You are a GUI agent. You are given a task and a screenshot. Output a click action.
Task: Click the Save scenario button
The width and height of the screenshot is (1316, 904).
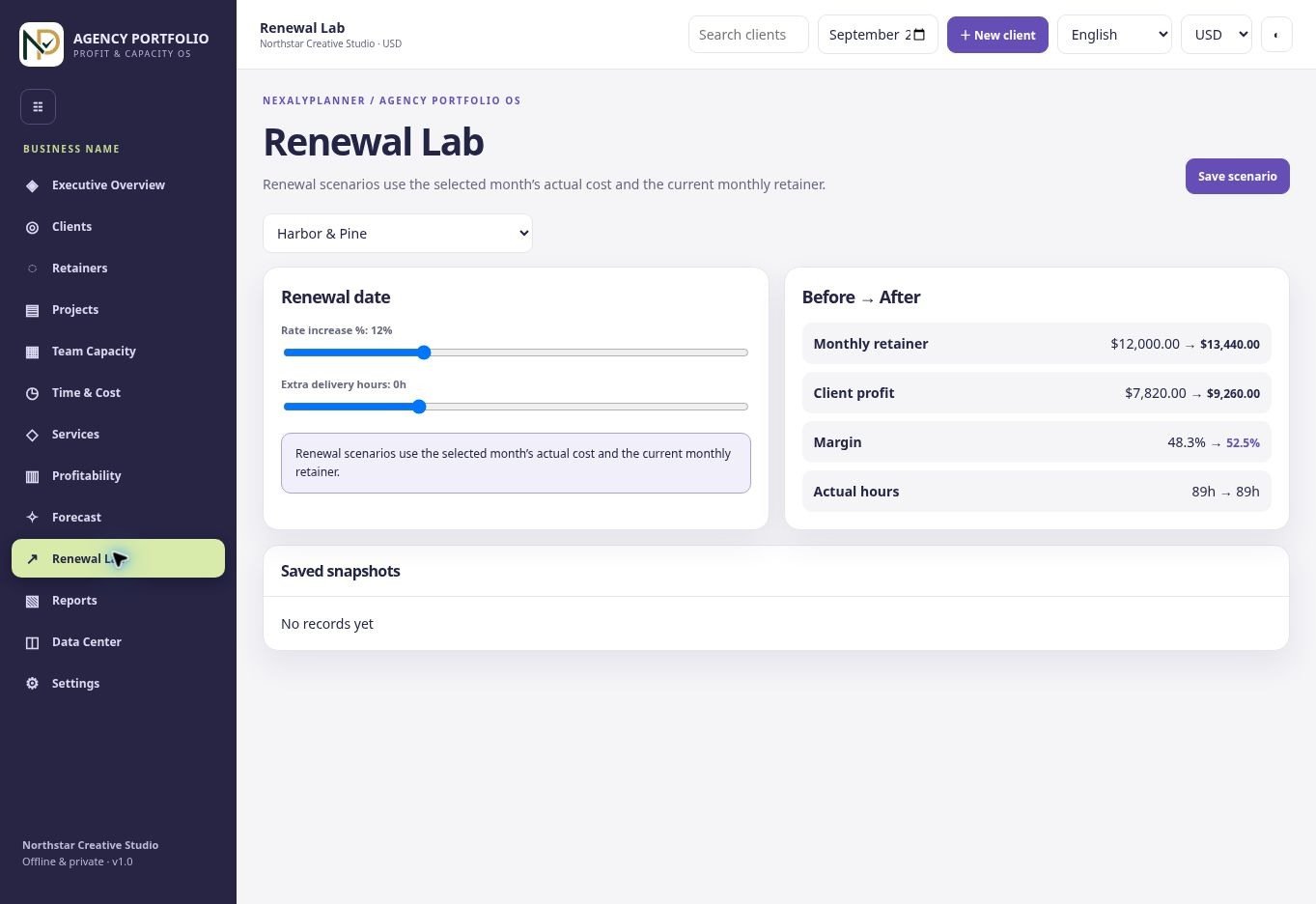pos(1237,177)
